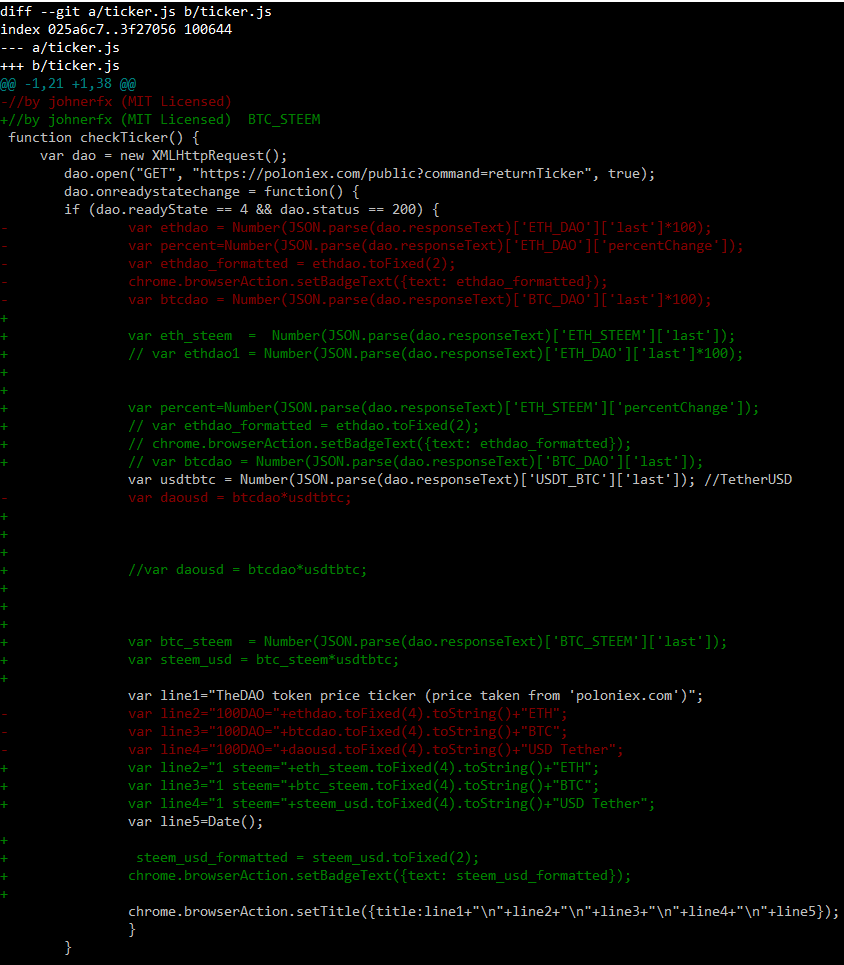
Task: Click the 'function checkTicker() {' line
Action: 103,137
